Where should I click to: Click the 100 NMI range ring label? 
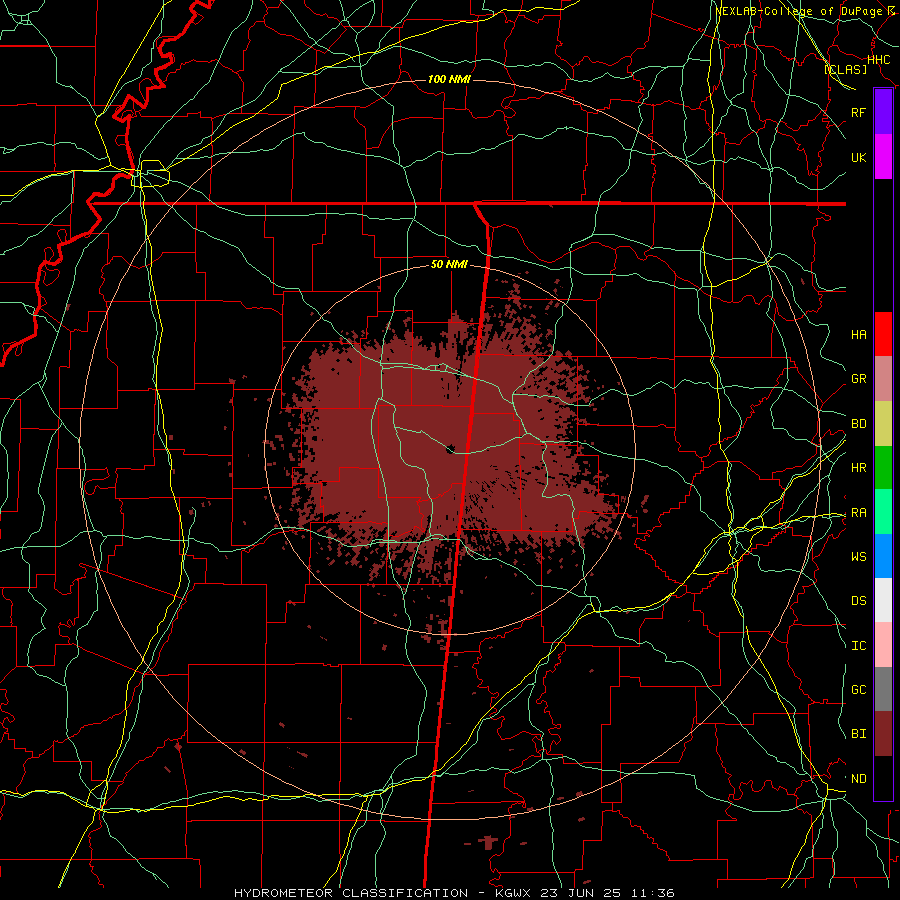[x=449, y=79]
